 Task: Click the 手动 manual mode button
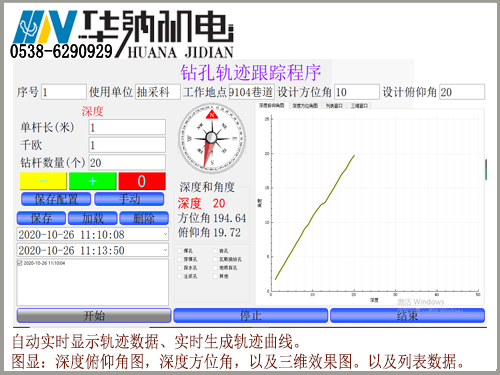(x=129, y=199)
